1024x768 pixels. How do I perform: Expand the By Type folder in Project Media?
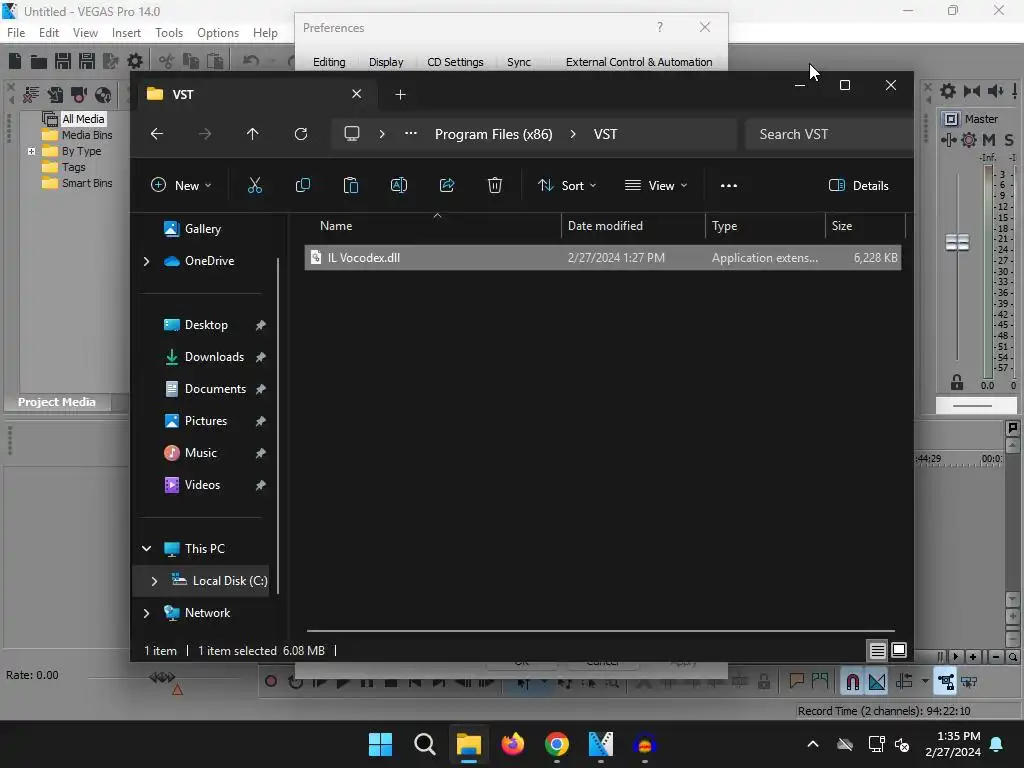31,151
